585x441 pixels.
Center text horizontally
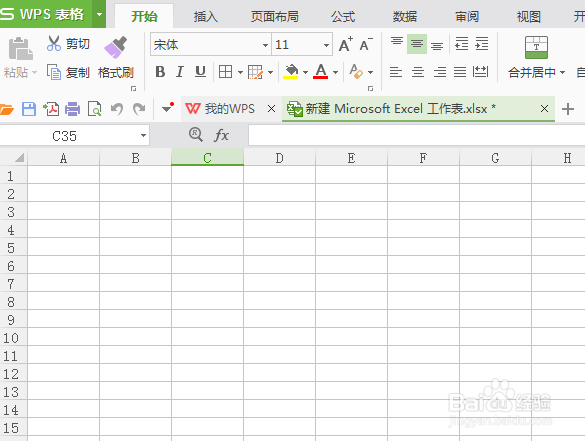tap(418, 72)
